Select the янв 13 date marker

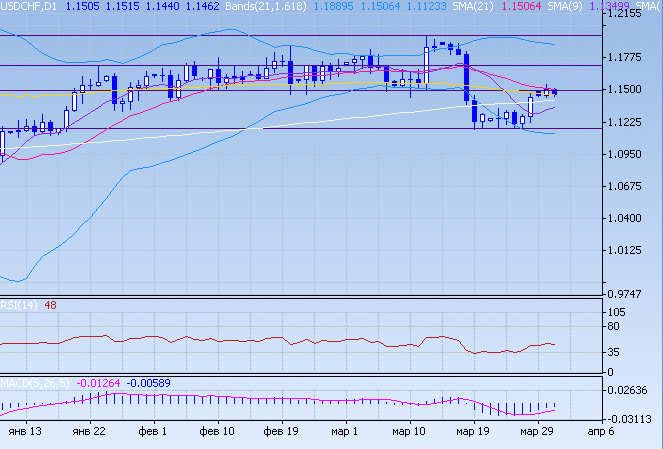25,432
